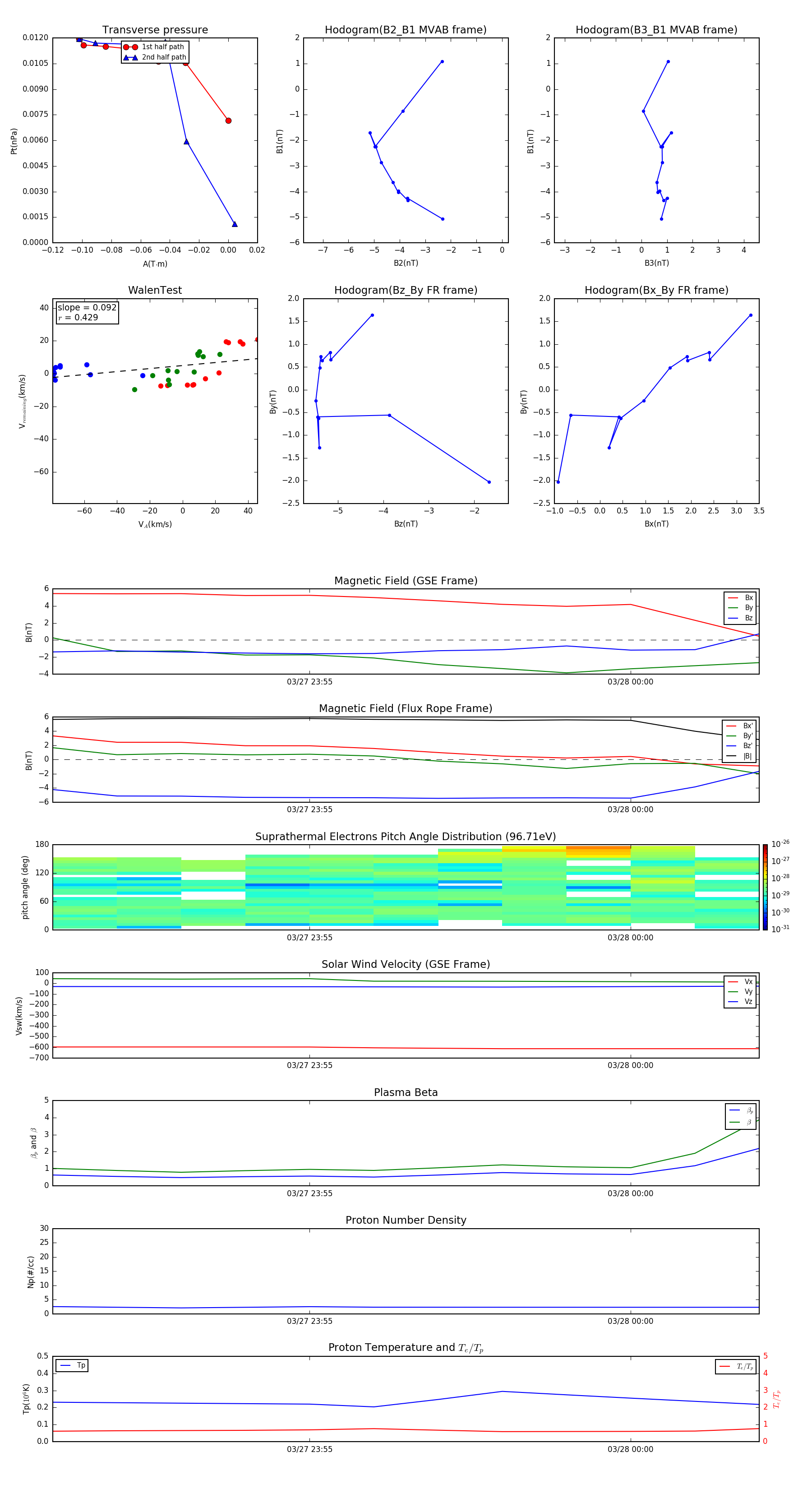Click the 'βp and β' y-axis label
This screenshot has height=1489, width=812.
click(x=33, y=1143)
